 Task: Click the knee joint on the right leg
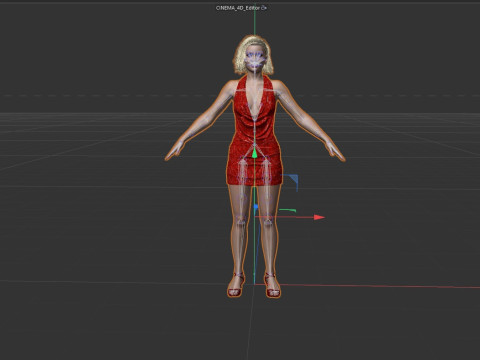(x=268, y=221)
